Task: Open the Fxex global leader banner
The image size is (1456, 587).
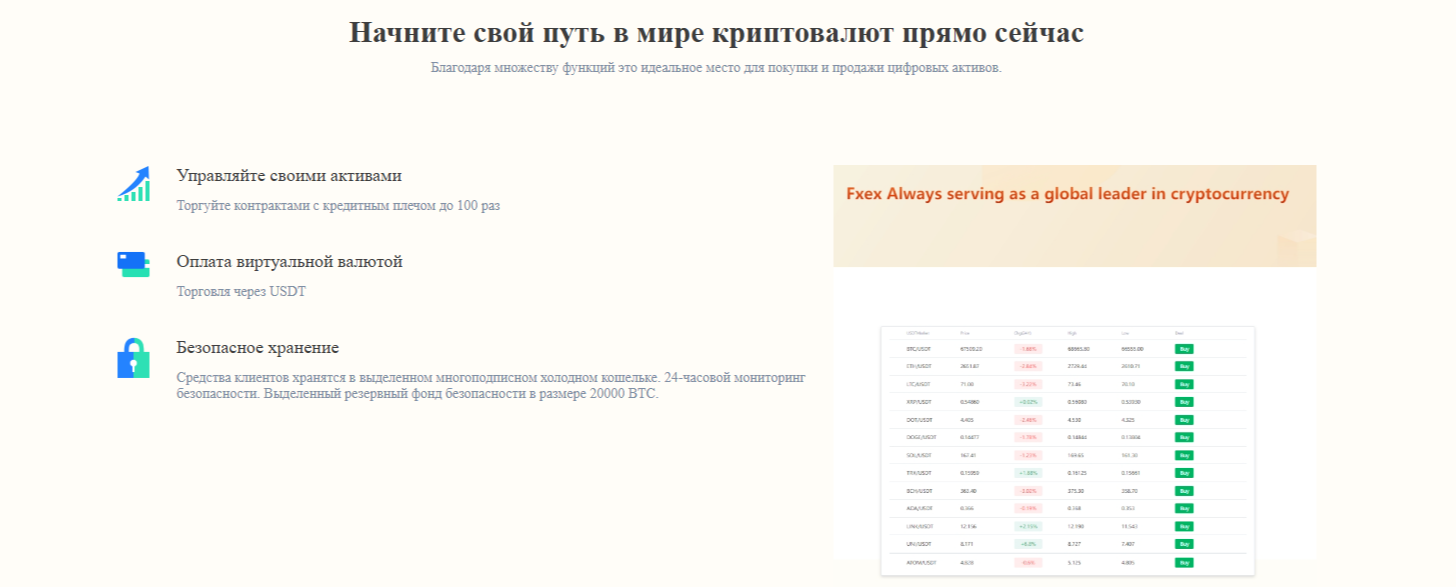Action: 1075,216
